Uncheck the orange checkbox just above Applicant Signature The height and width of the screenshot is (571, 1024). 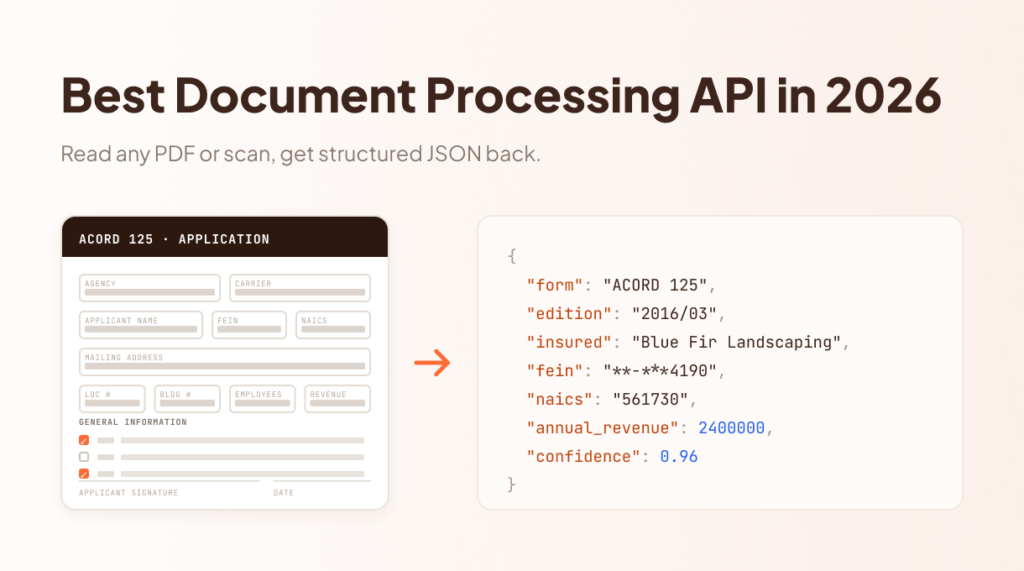point(84,474)
